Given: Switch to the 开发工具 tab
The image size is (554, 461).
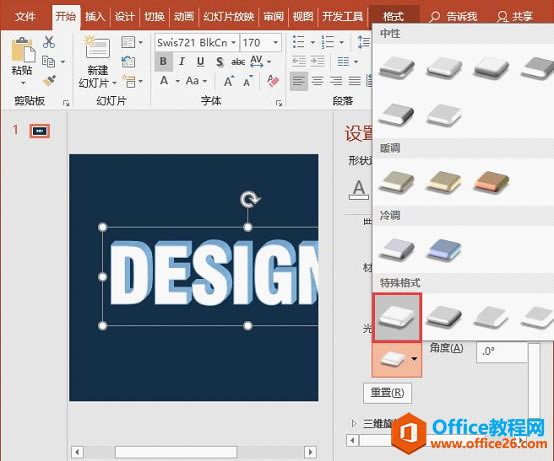Looking at the screenshot, I should coord(343,16).
